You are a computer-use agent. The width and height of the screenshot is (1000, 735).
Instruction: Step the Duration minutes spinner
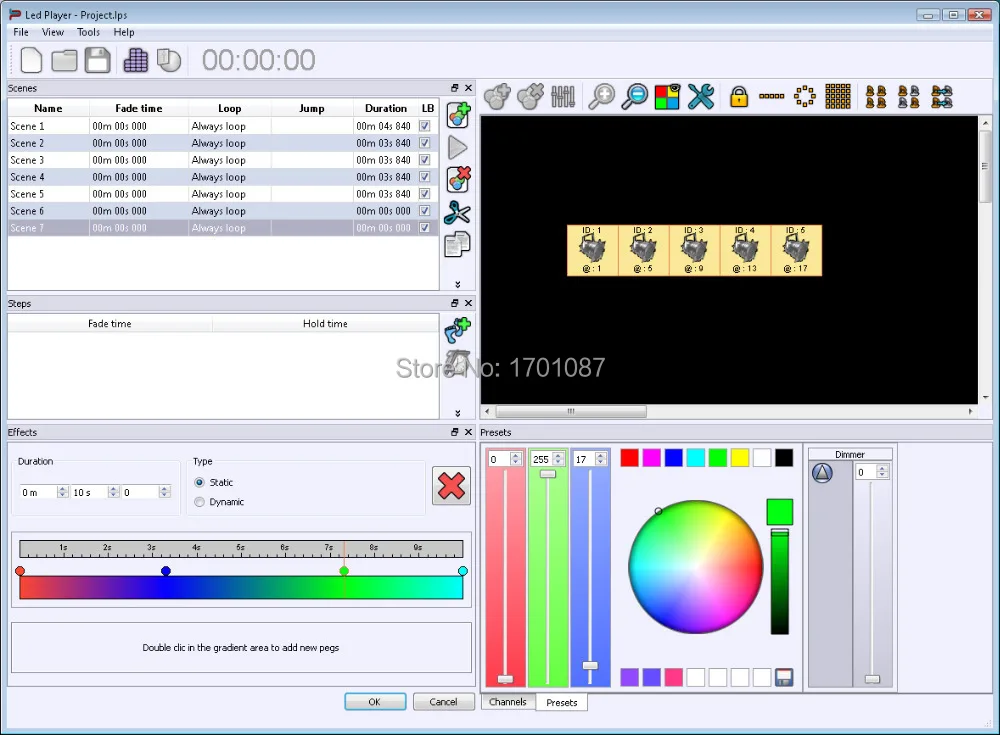click(x=62, y=492)
